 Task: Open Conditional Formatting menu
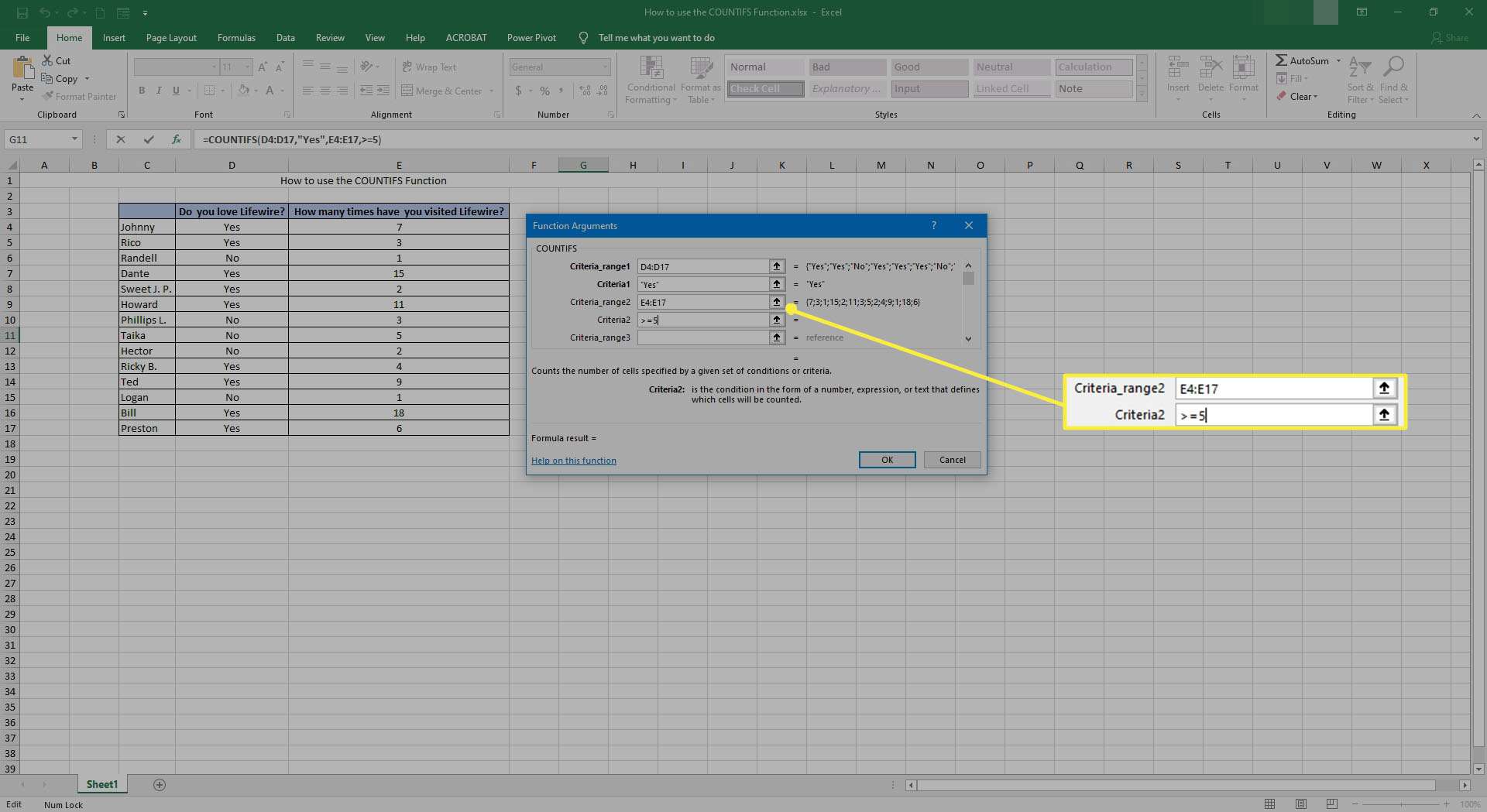click(x=651, y=81)
